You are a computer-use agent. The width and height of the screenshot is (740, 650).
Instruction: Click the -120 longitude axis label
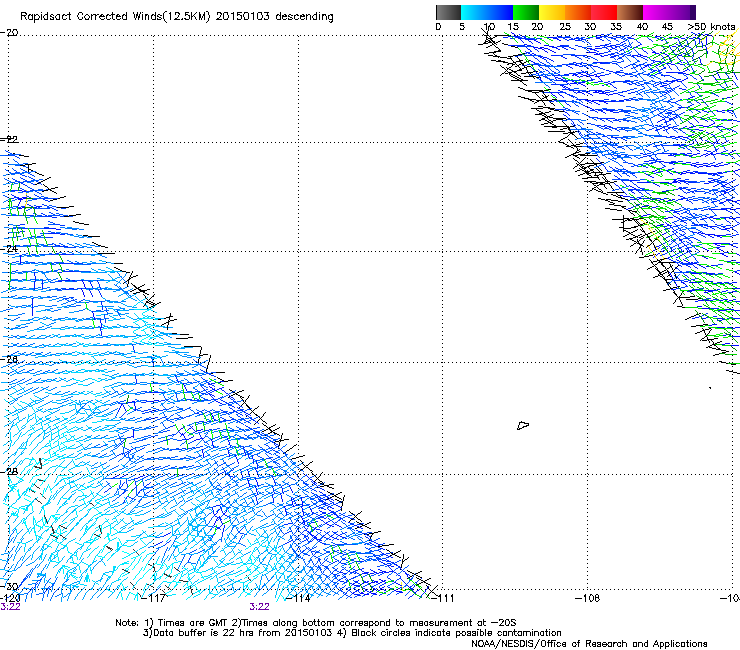coord(10,598)
